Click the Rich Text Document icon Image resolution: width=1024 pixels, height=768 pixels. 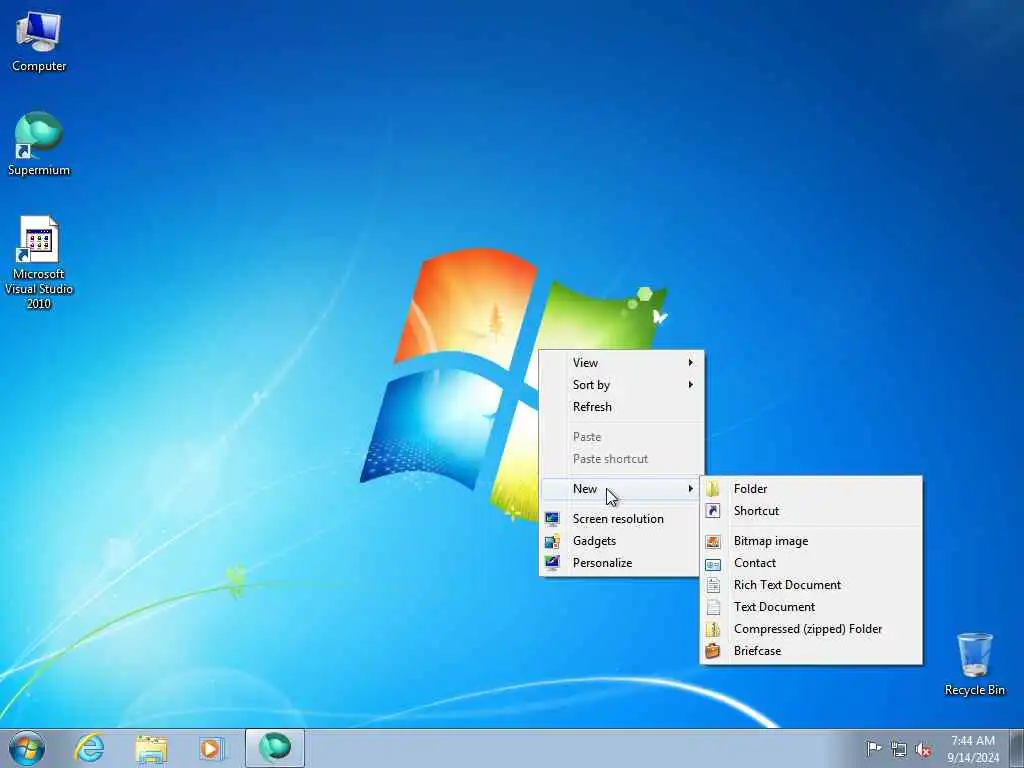(713, 585)
